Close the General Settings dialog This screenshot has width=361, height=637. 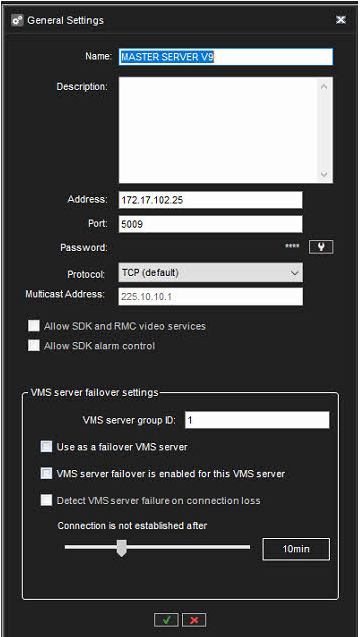(340, 20)
